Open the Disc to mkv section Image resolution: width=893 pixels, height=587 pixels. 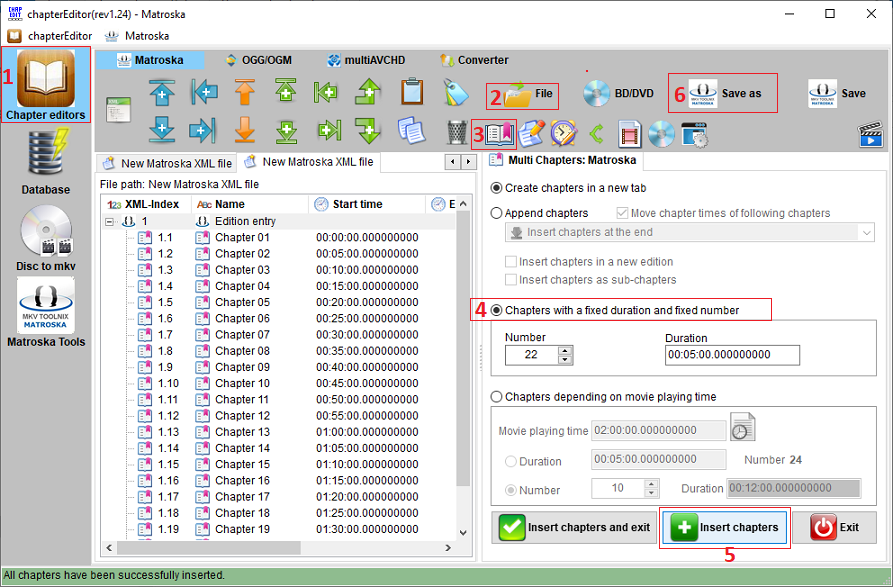[46, 238]
